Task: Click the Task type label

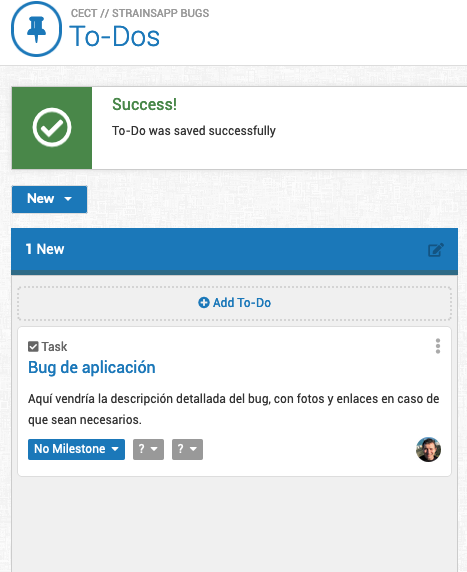Action: (54, 347)
